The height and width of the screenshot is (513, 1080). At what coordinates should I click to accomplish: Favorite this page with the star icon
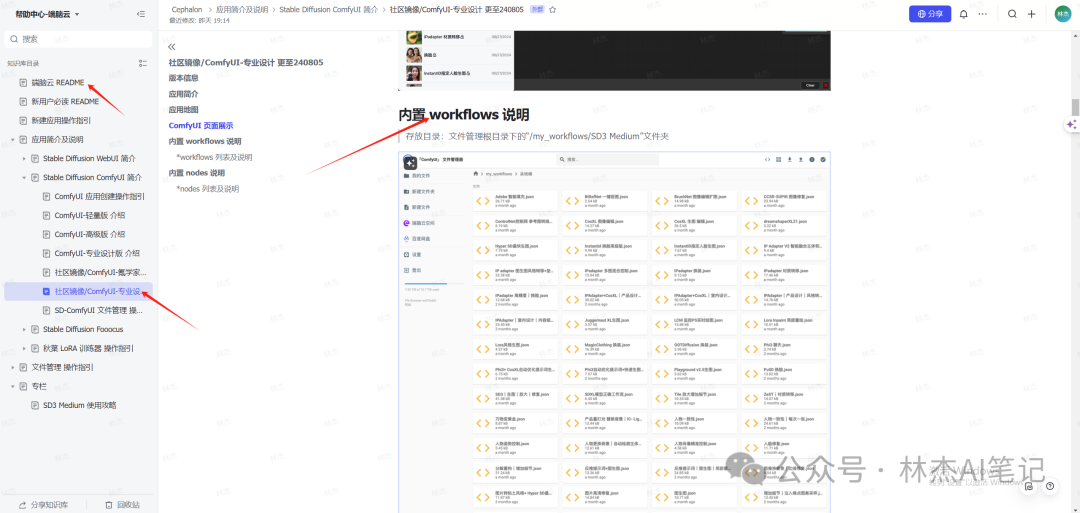[552, 10]
